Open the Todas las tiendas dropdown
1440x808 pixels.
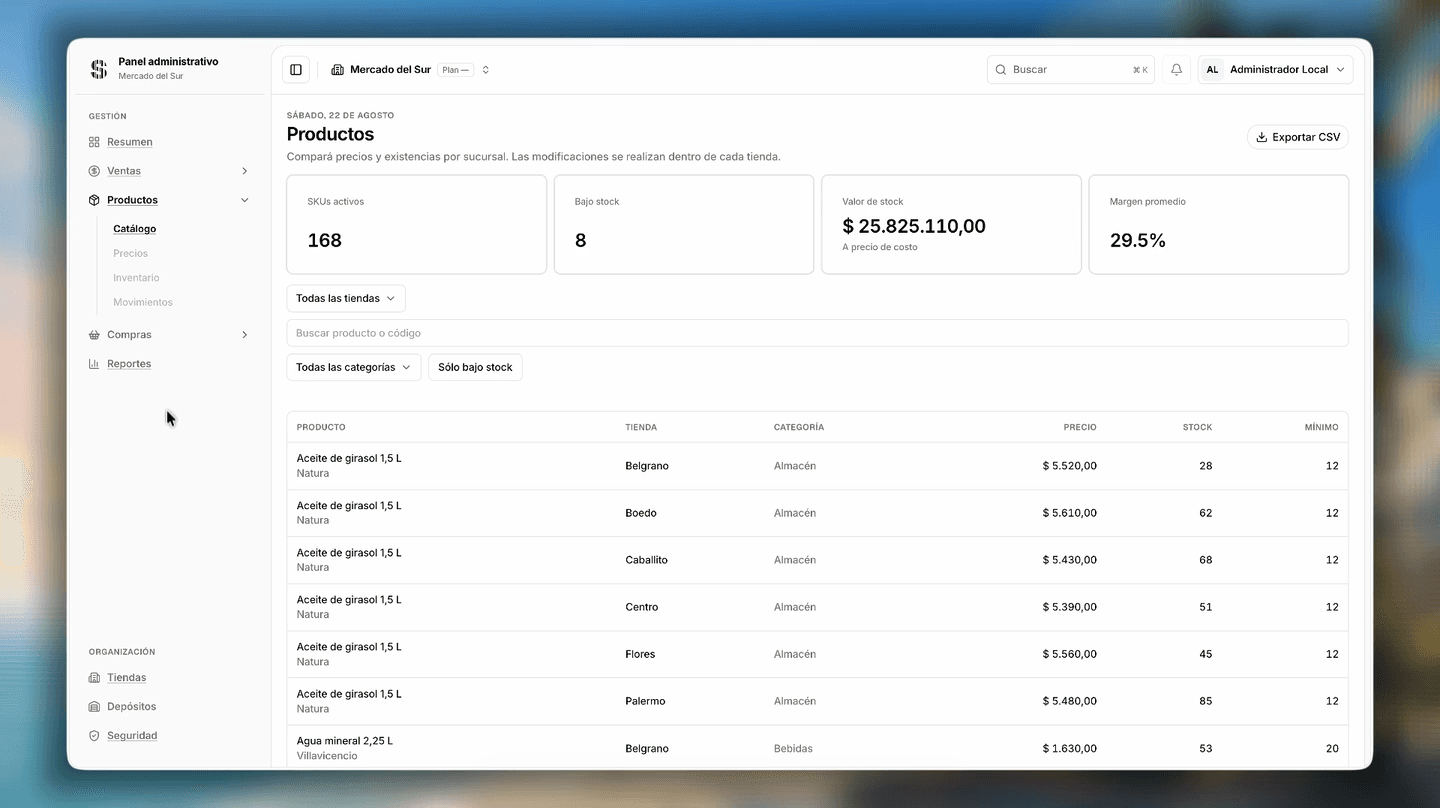coord(346,298)
